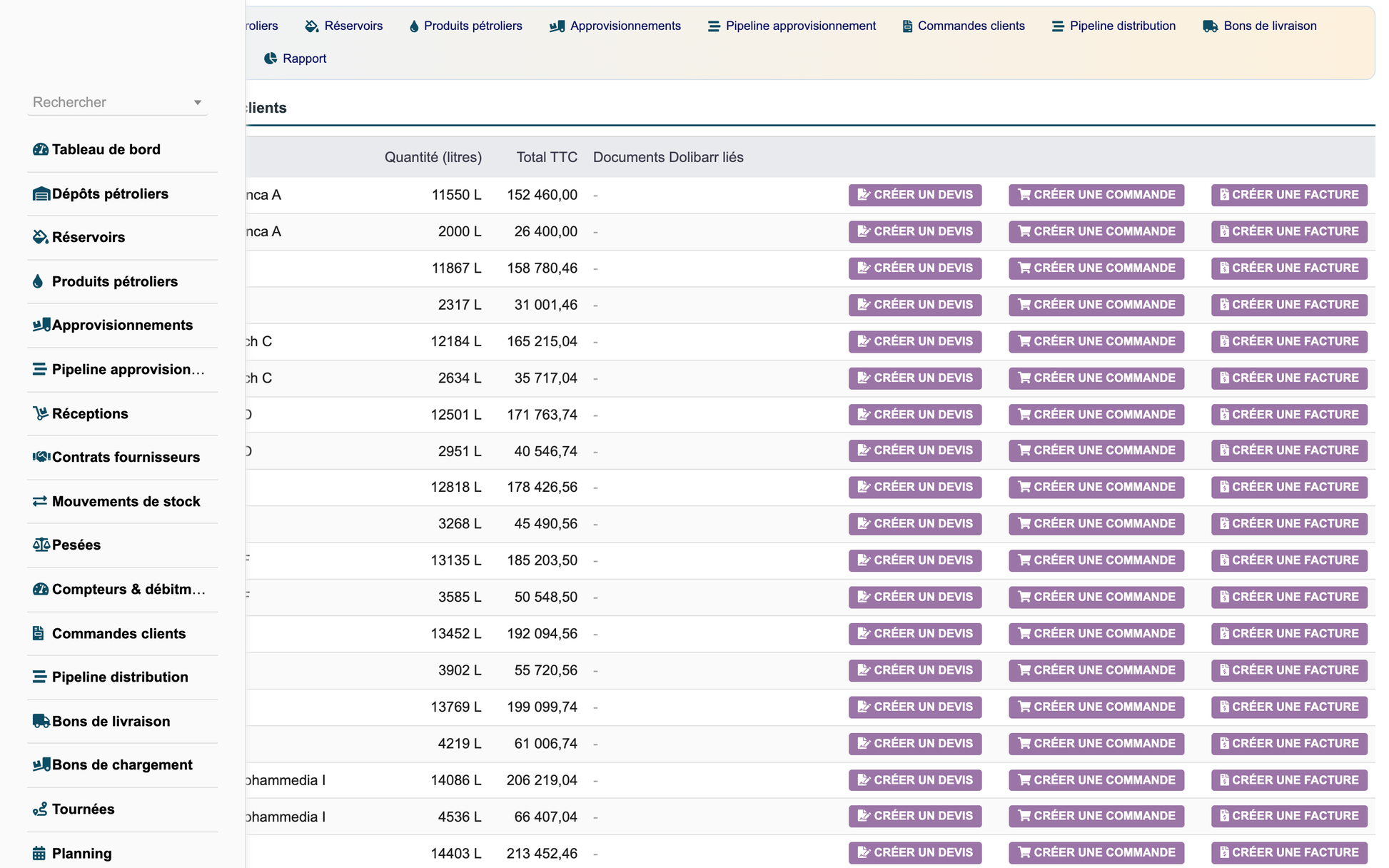Click Créer une facture on the 4536 L row
Image resolution: width=1389 pixels, height=868 pixels.
point(1289,816)
